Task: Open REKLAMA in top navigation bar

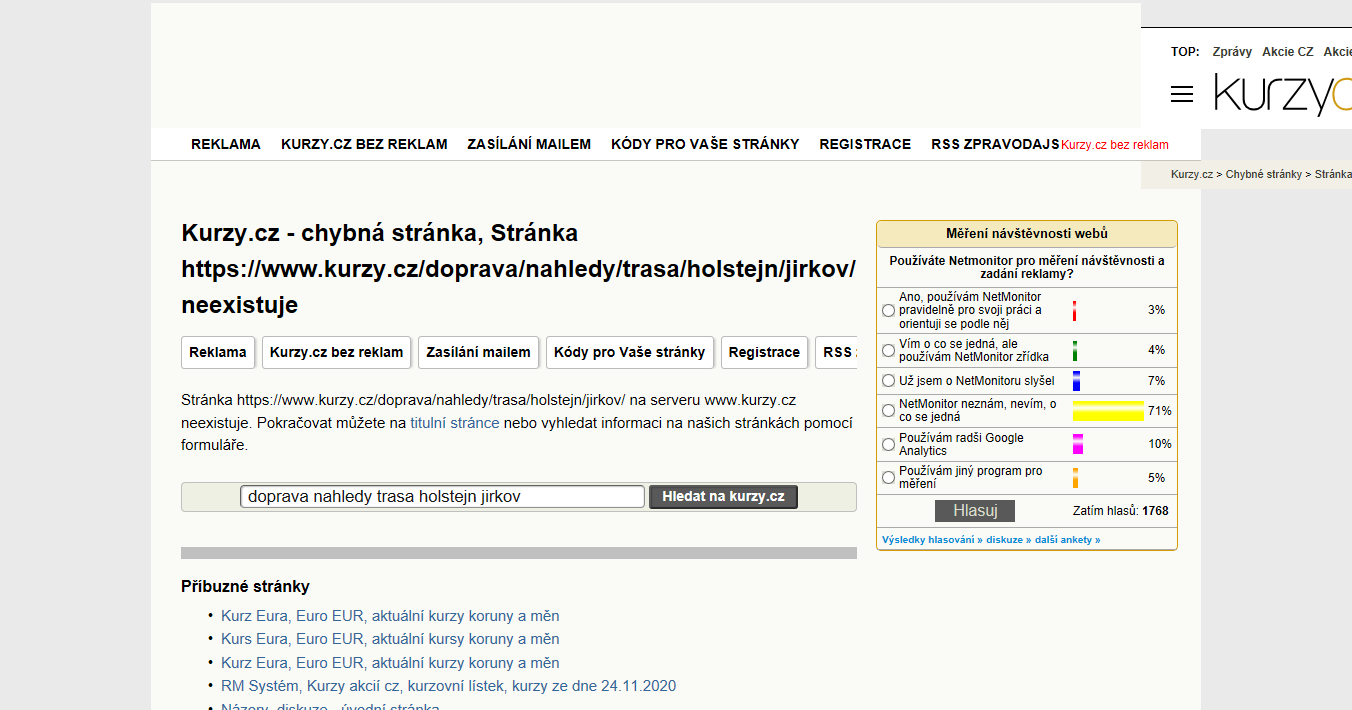Action: pyautogui.click(x=226, y=144)
